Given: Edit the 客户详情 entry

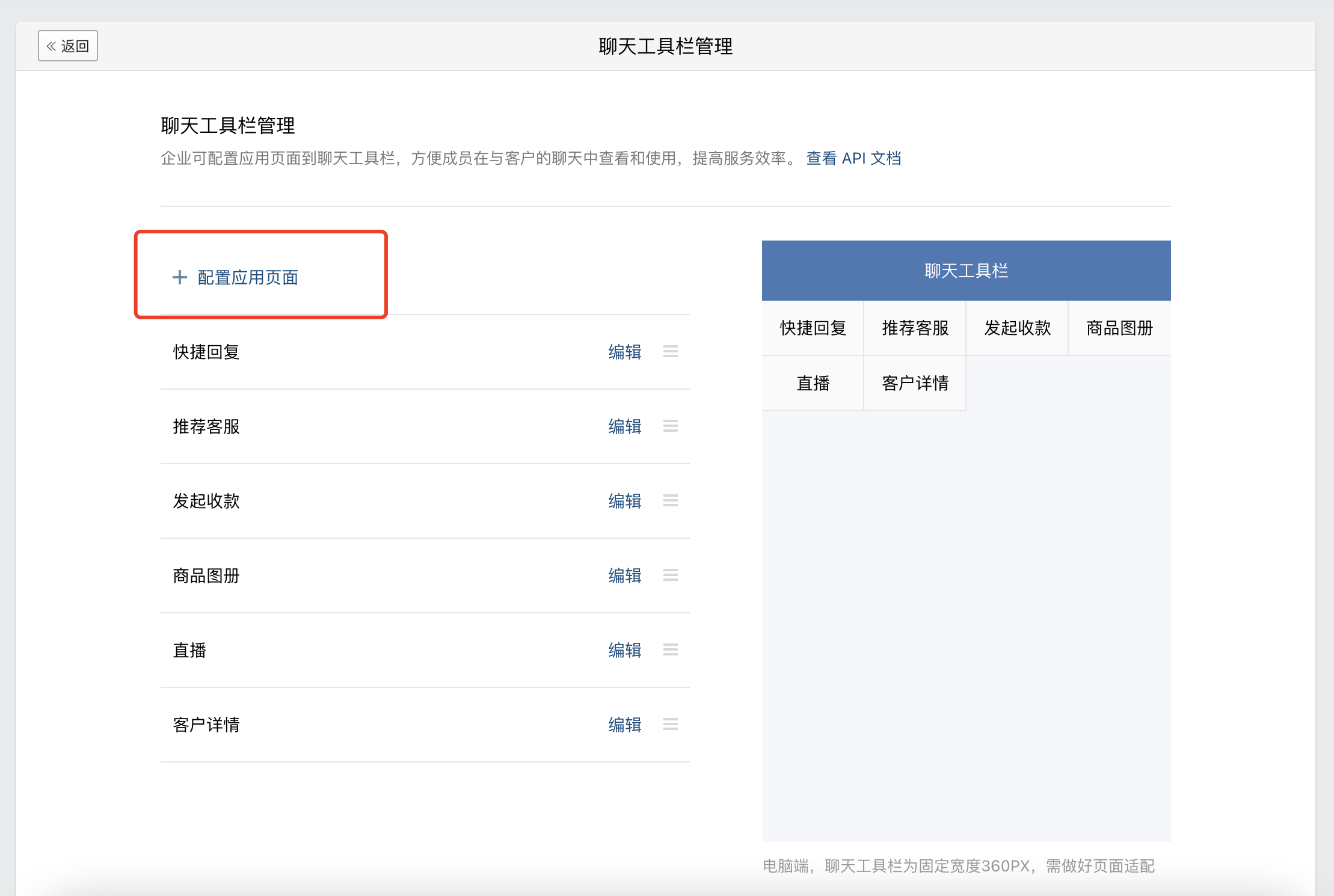Looking at the screenshot, I should pos(625,725).
